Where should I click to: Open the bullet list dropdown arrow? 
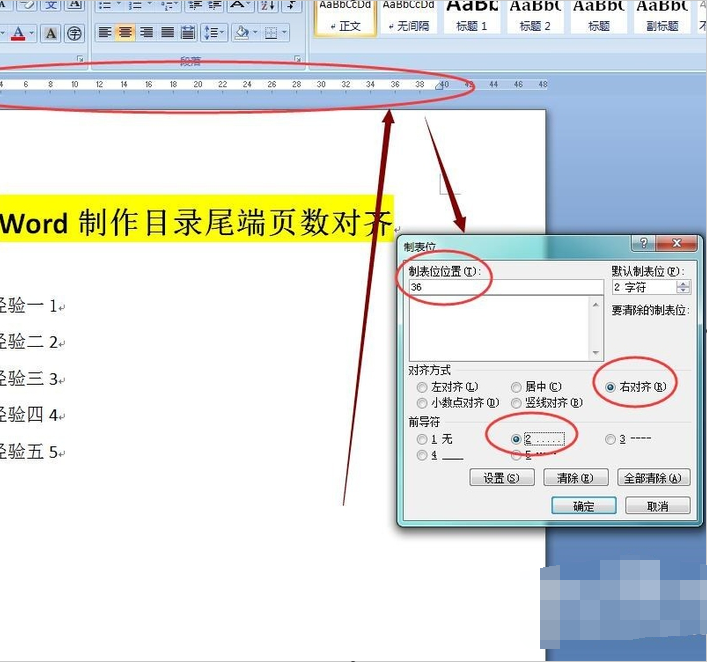[119, 5]
